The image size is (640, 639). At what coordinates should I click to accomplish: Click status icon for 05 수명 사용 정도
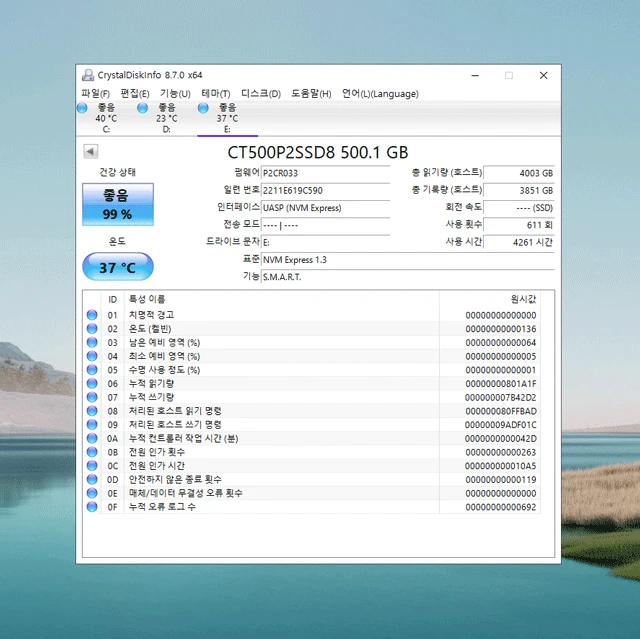pos(92,370)
